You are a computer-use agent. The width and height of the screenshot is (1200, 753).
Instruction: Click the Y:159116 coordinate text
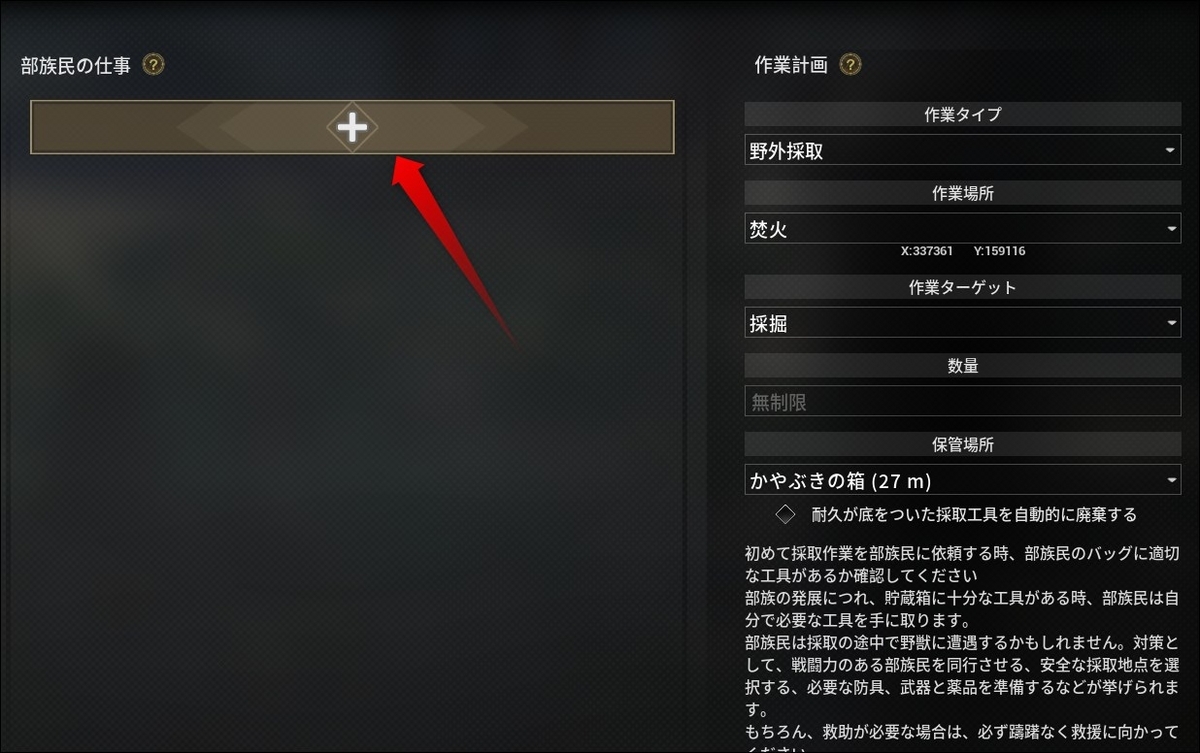tap(999, 251)
